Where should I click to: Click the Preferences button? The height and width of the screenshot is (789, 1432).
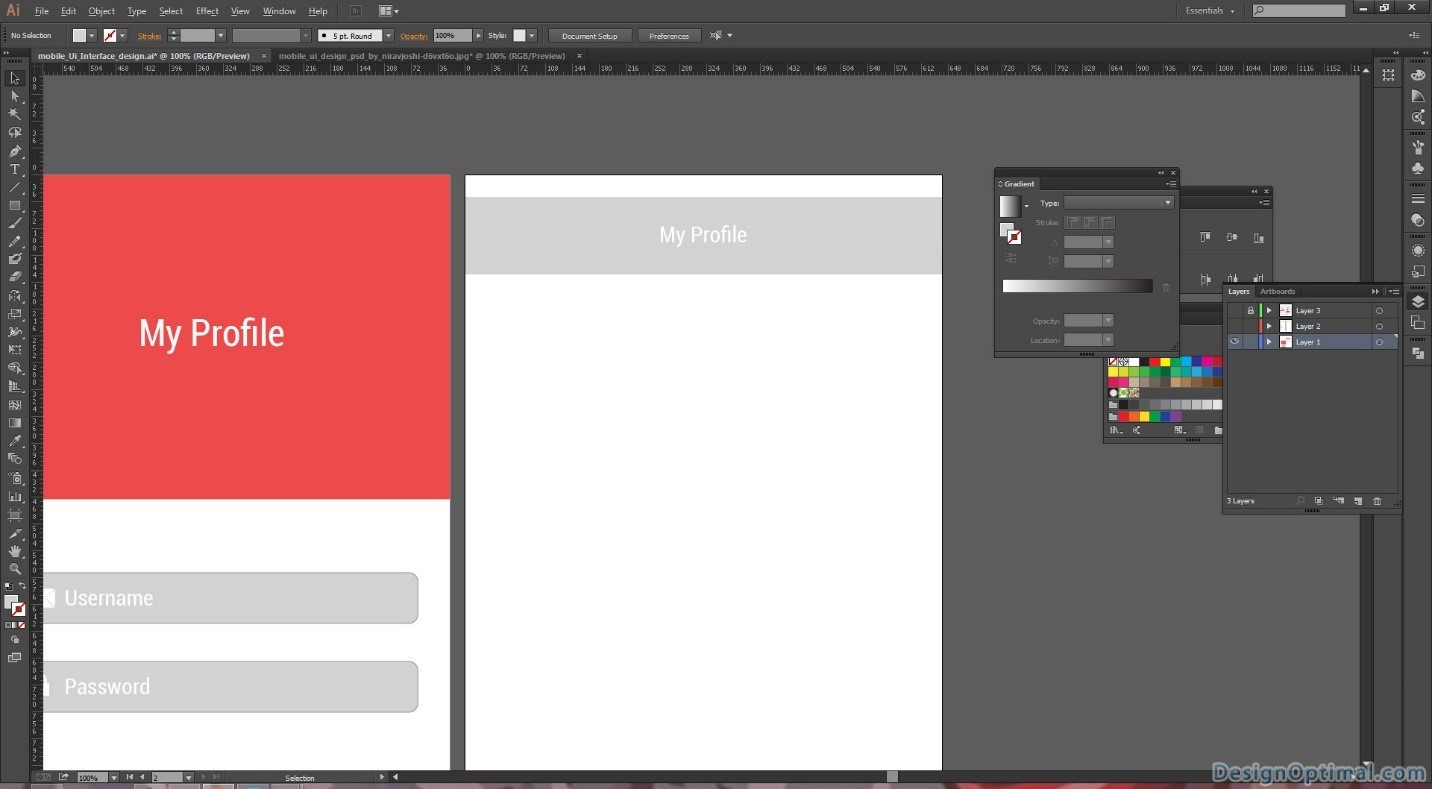point(669,36)
